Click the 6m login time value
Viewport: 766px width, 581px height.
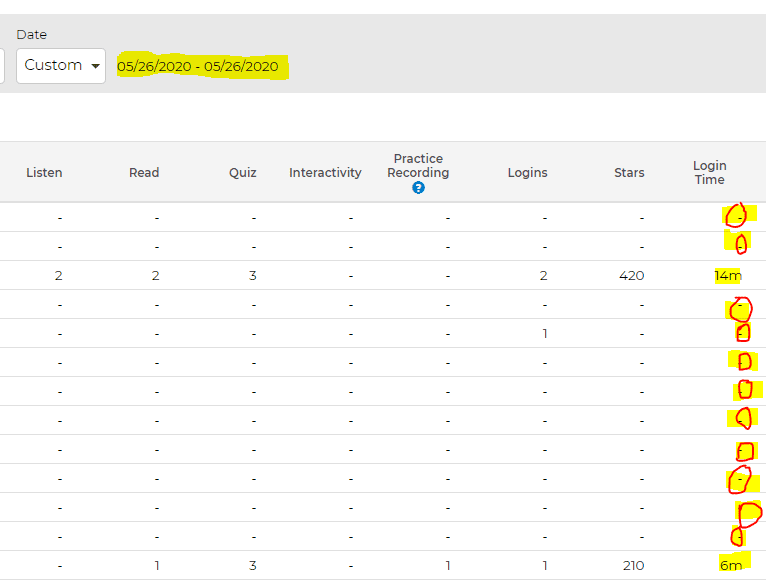(731, 565)
